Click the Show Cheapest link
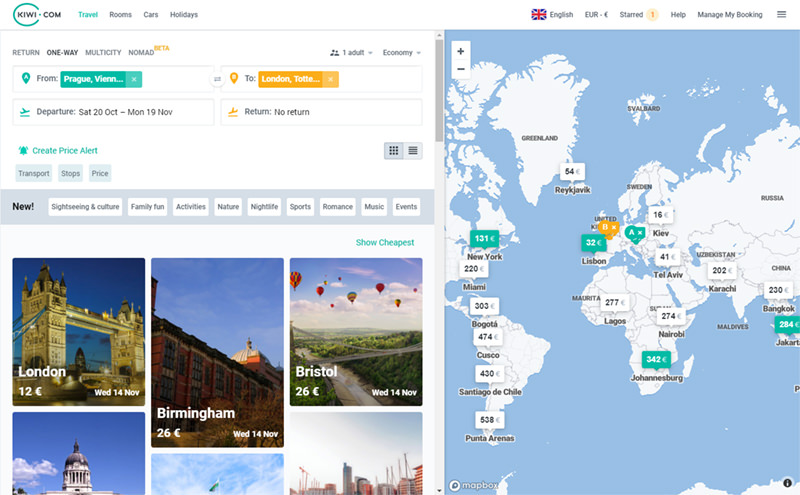Viewport: 800px width, 495px height. (385, 242)
